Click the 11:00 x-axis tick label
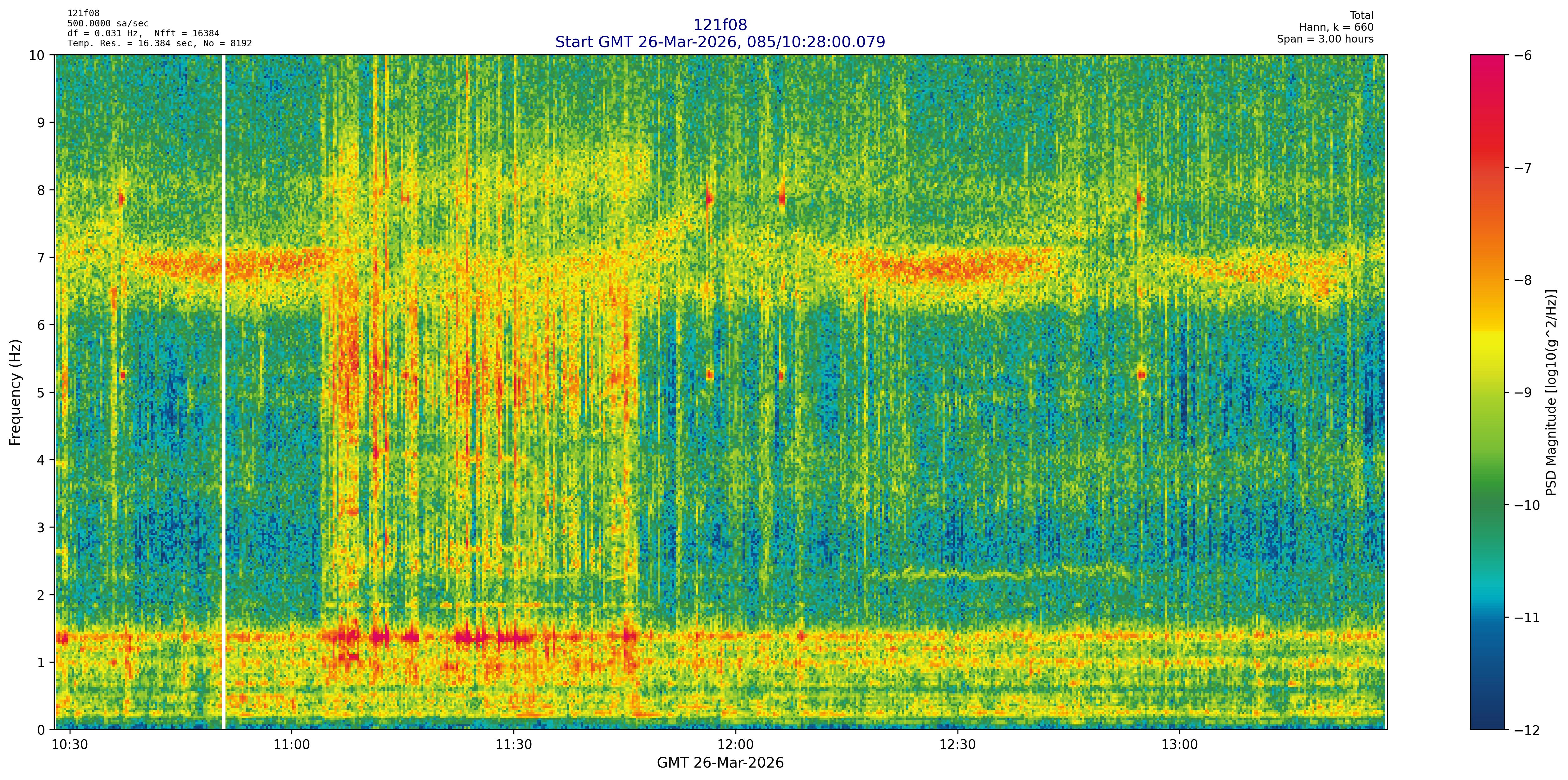 (292, 745)
